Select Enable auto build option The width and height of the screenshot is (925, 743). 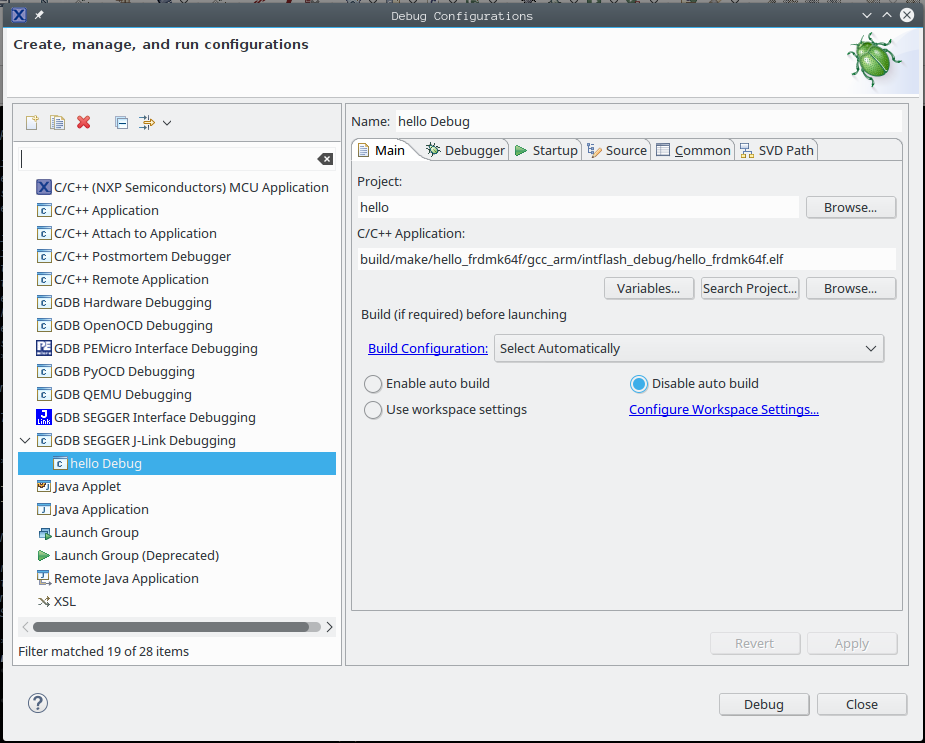tap(373, 383)
